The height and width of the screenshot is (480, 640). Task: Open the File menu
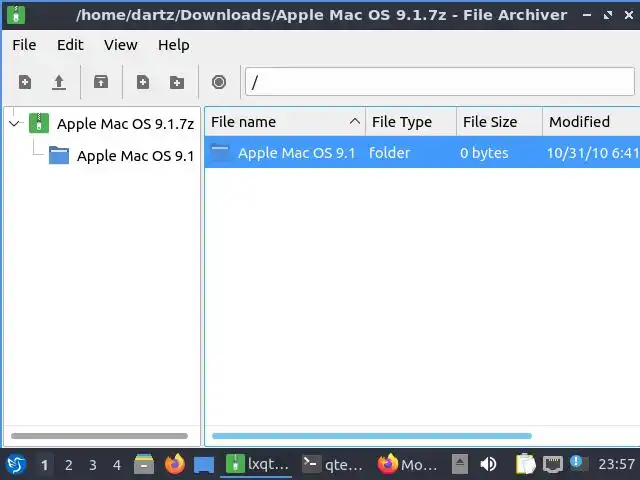24,45
